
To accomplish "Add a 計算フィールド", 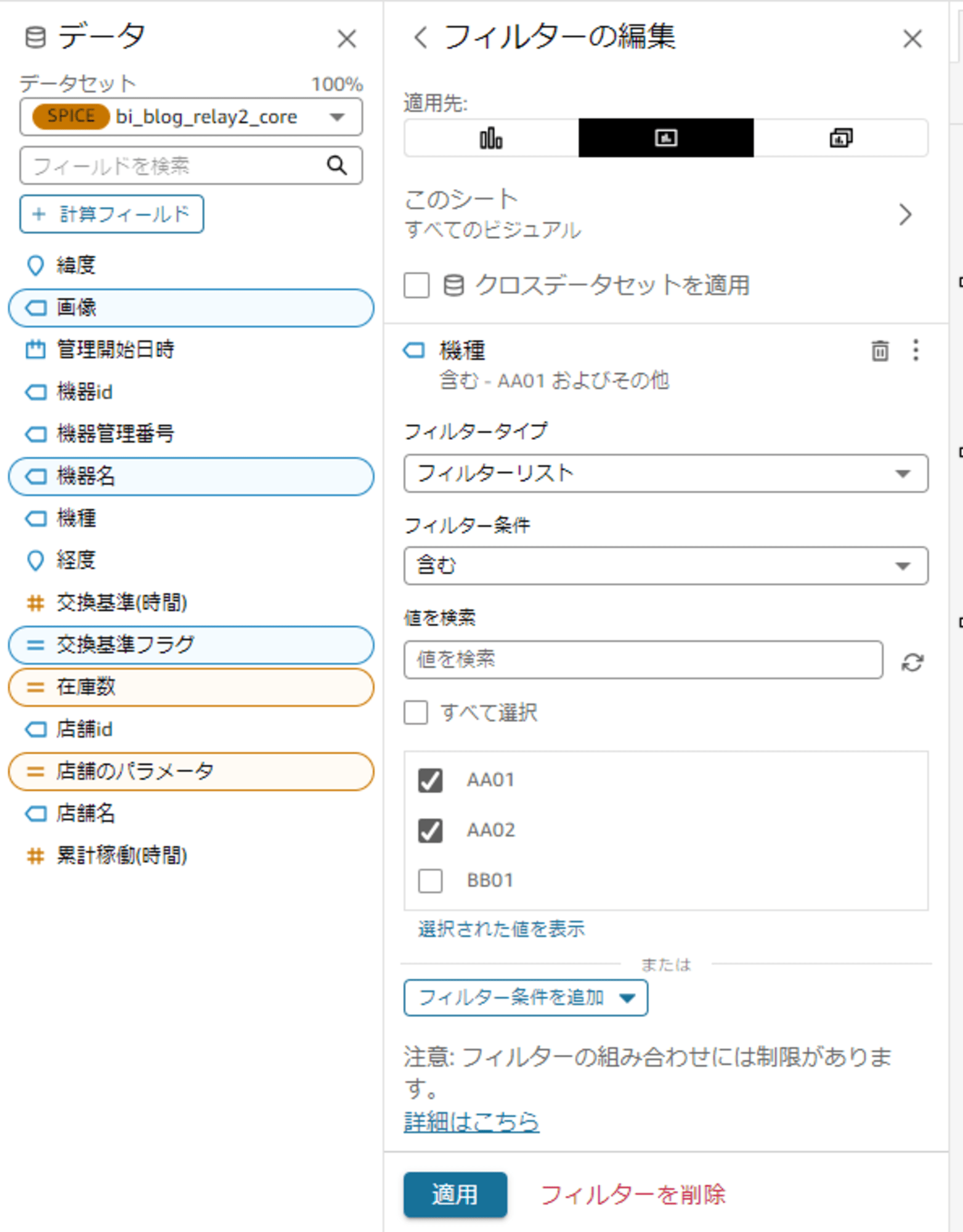I will [112, 214].
